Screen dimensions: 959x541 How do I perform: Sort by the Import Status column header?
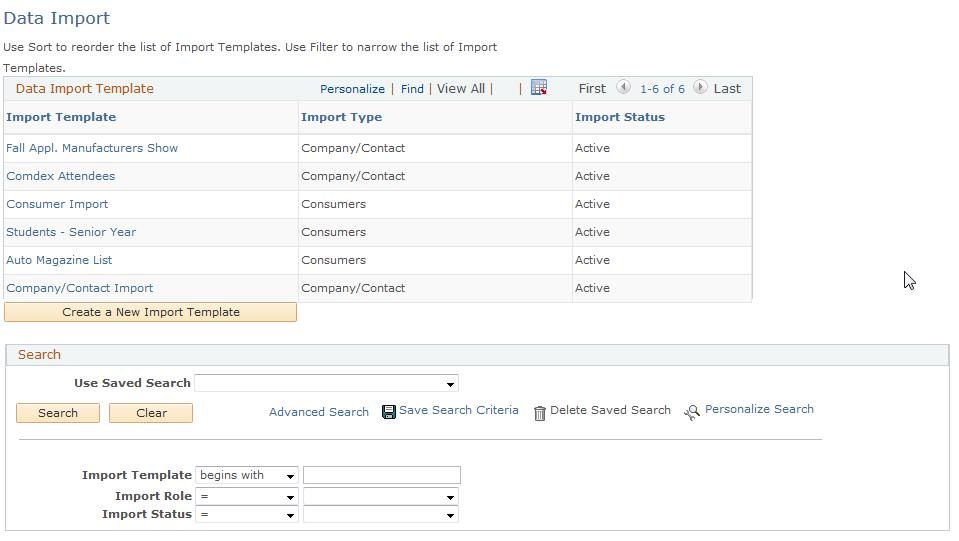click(x=620, y=117)
